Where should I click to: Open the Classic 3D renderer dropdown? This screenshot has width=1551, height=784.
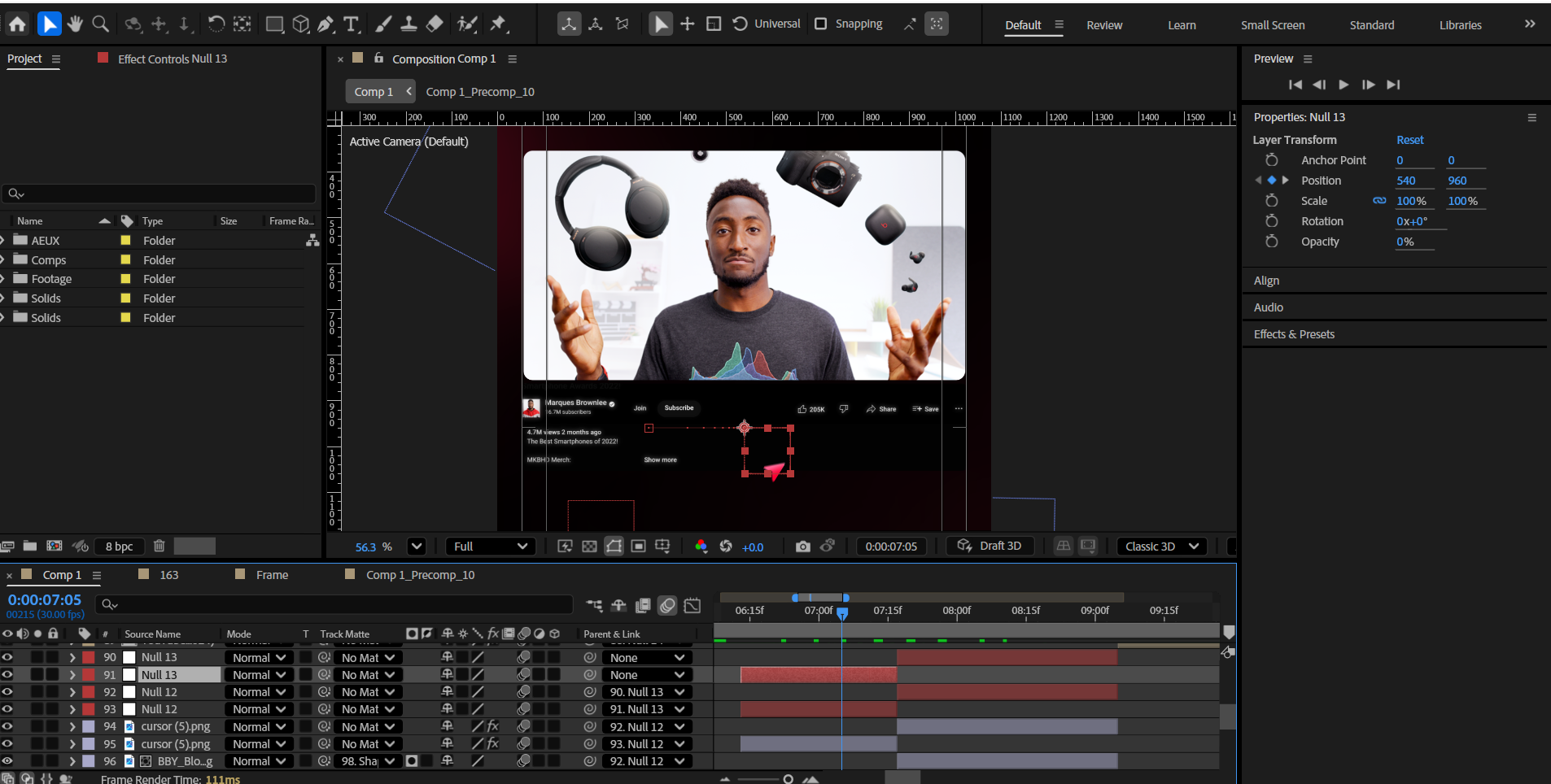coord(1161,547)
